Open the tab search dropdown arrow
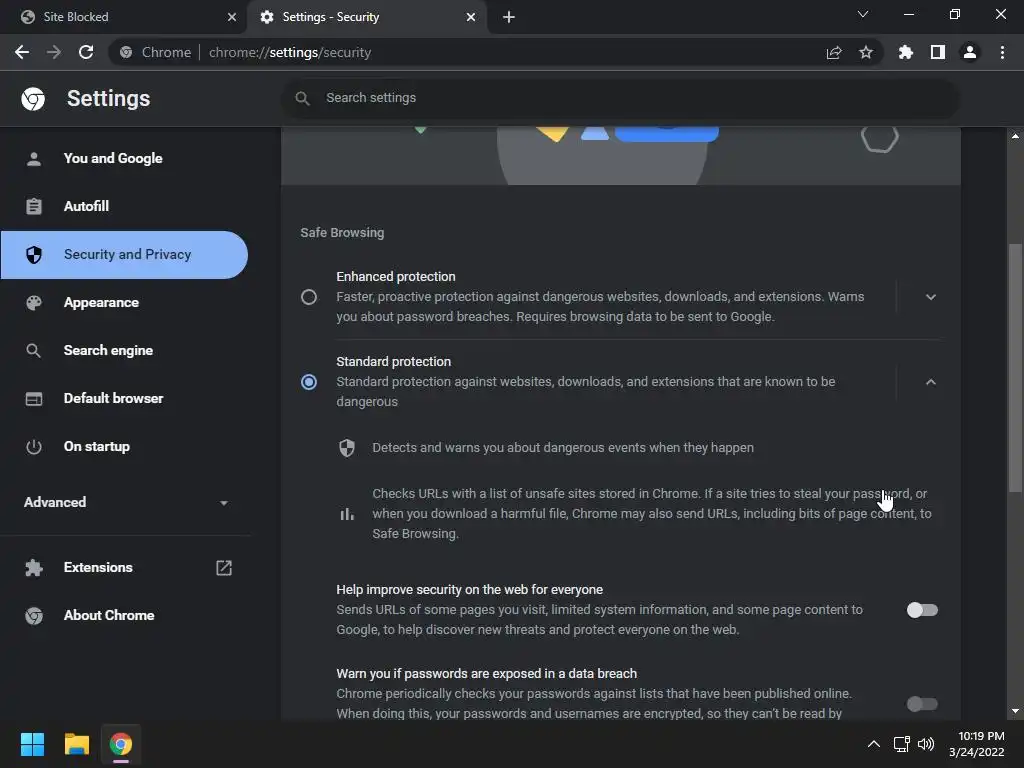This screenshot has width=1024, height=768. (x=863, y=14)
